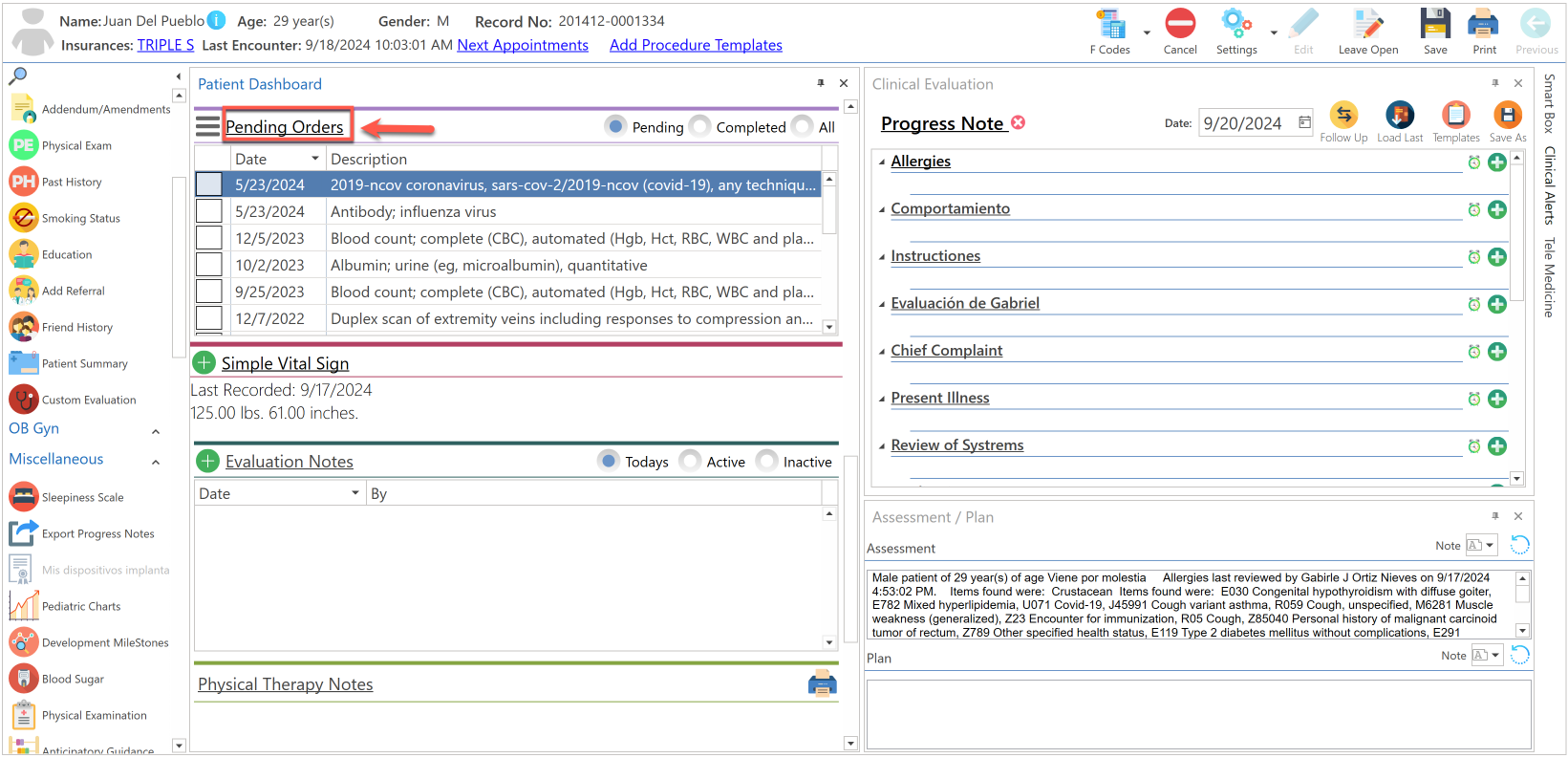Open Blood Sugar sidebar item

(x=57, y=679)
